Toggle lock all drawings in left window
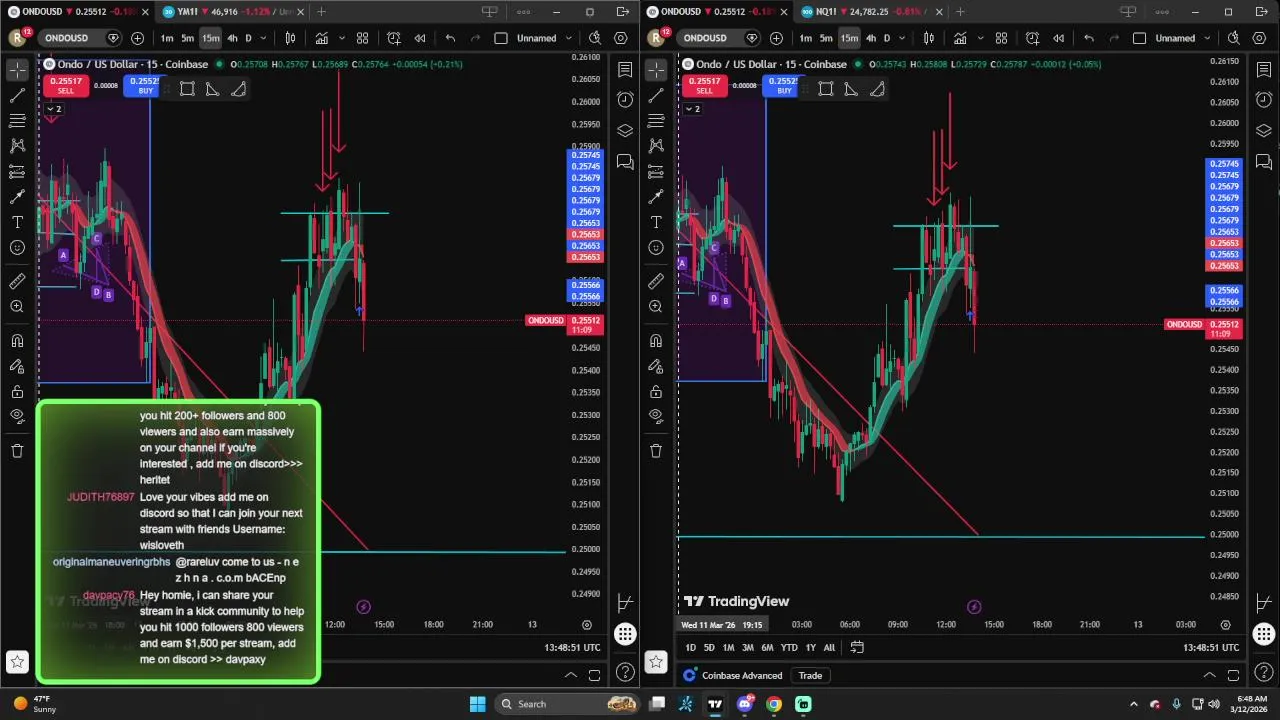Viewport: 1280px width, 720px height. tap(17, 392)
